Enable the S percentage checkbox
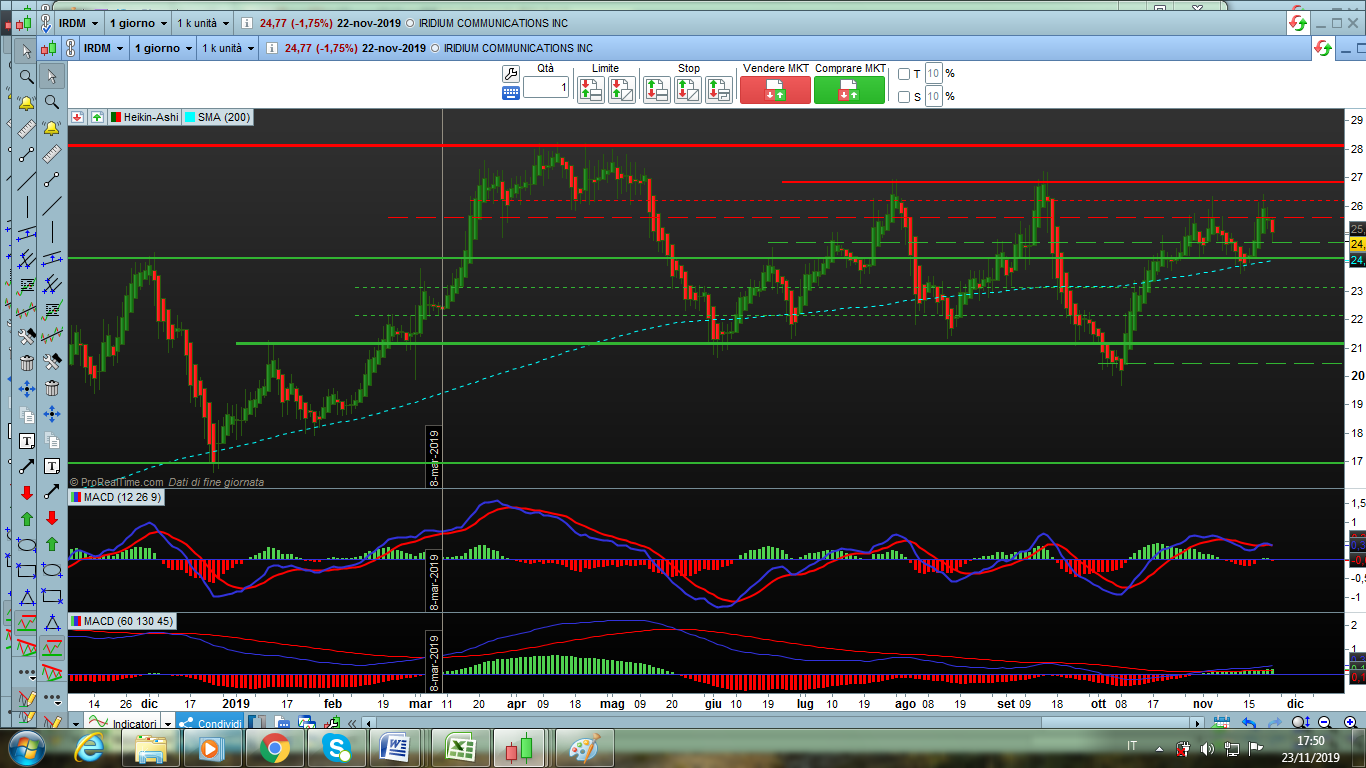Screen dimensions: 1366x768 [x=904, y=97]
